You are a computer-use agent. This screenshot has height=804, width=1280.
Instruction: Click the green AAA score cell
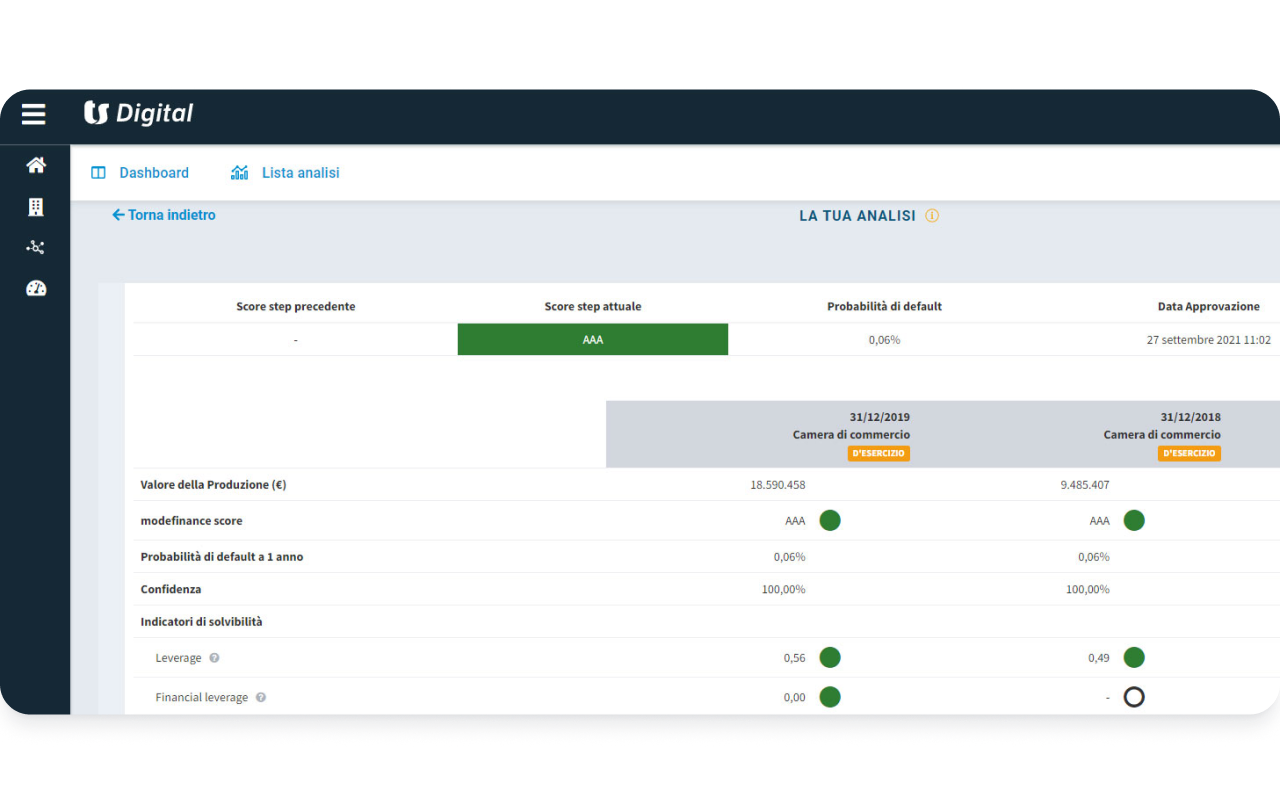pyautogui.click(x=593, y=339)
